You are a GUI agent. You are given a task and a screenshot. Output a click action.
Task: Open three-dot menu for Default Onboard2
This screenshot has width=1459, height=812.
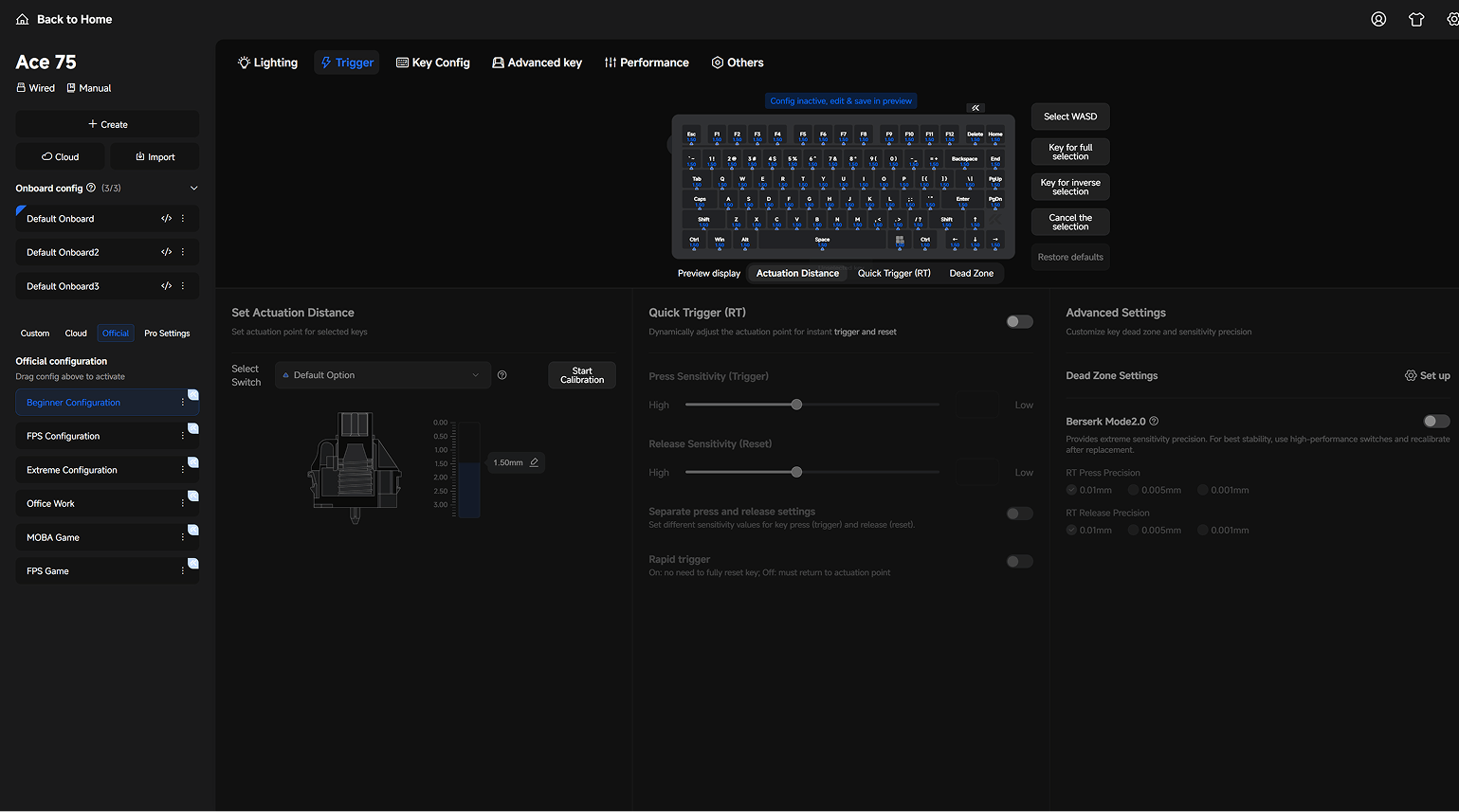pyautogui.click(x=183, y=252)
